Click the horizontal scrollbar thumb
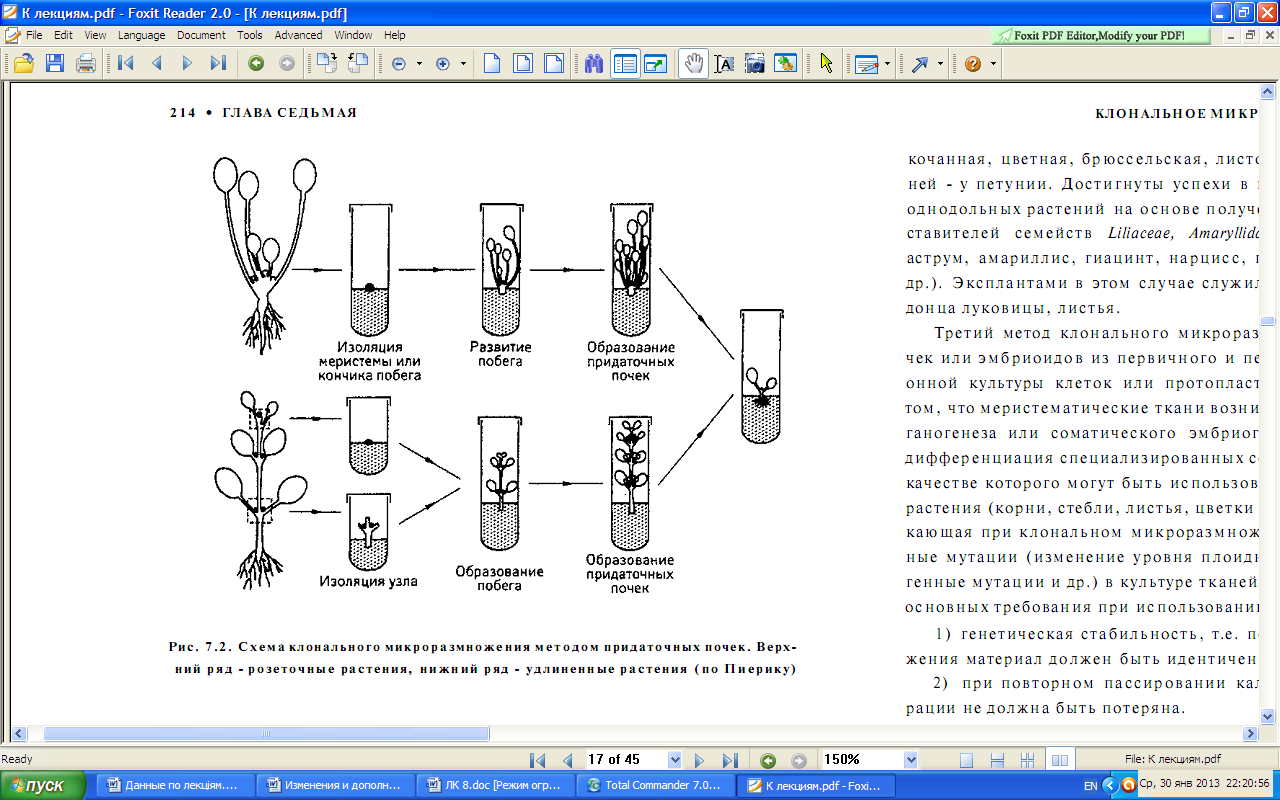This screenshot has width=1280, height=800. click(266, 734)
